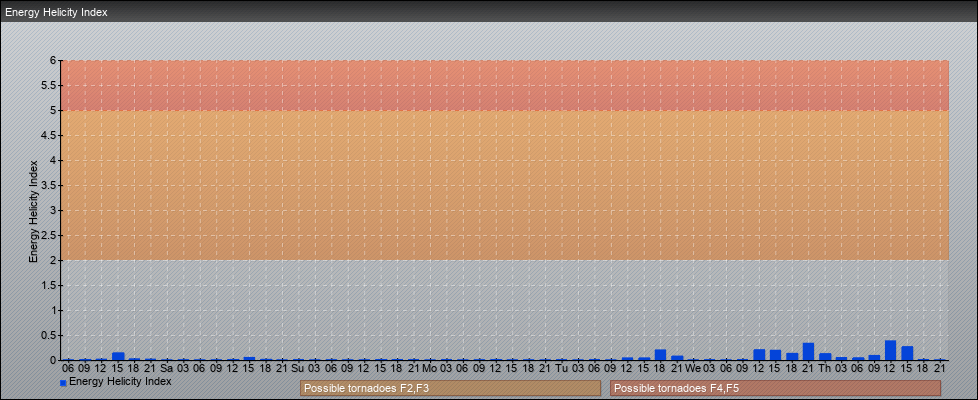Click the Energy Helicity Index legend label
Viewport: 978px width, 400px height.
click(x=120, y=381)
